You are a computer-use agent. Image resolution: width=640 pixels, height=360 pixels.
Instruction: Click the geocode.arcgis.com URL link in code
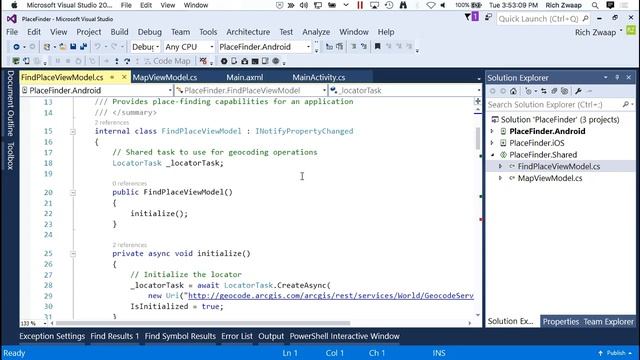(331, 296)
